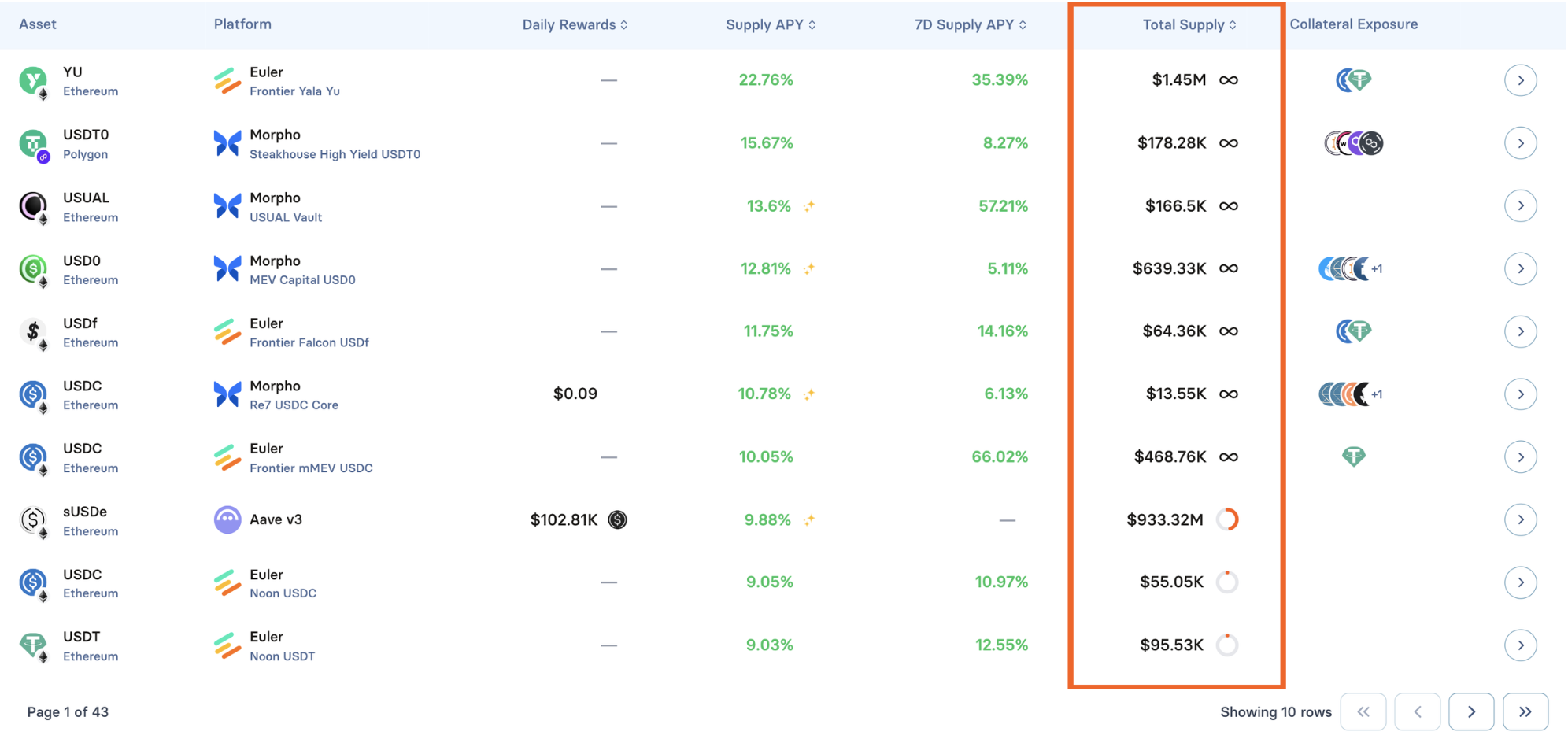The height and width of the screenshot is (754, 1568).
Task: Open details arrow for sUSDe Aave v3 row
Action: coord(1520,519)
